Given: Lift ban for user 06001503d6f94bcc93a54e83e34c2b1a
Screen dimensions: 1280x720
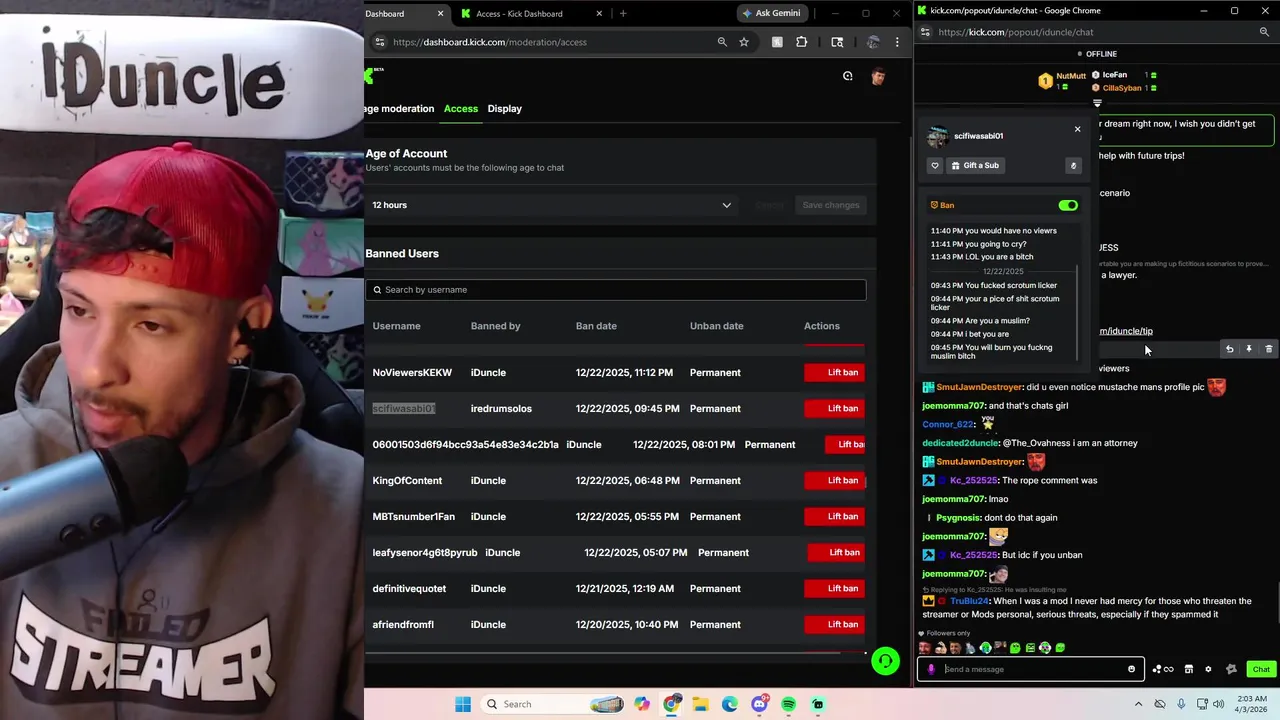Looking at the screenshot, I should coord(845,444).
